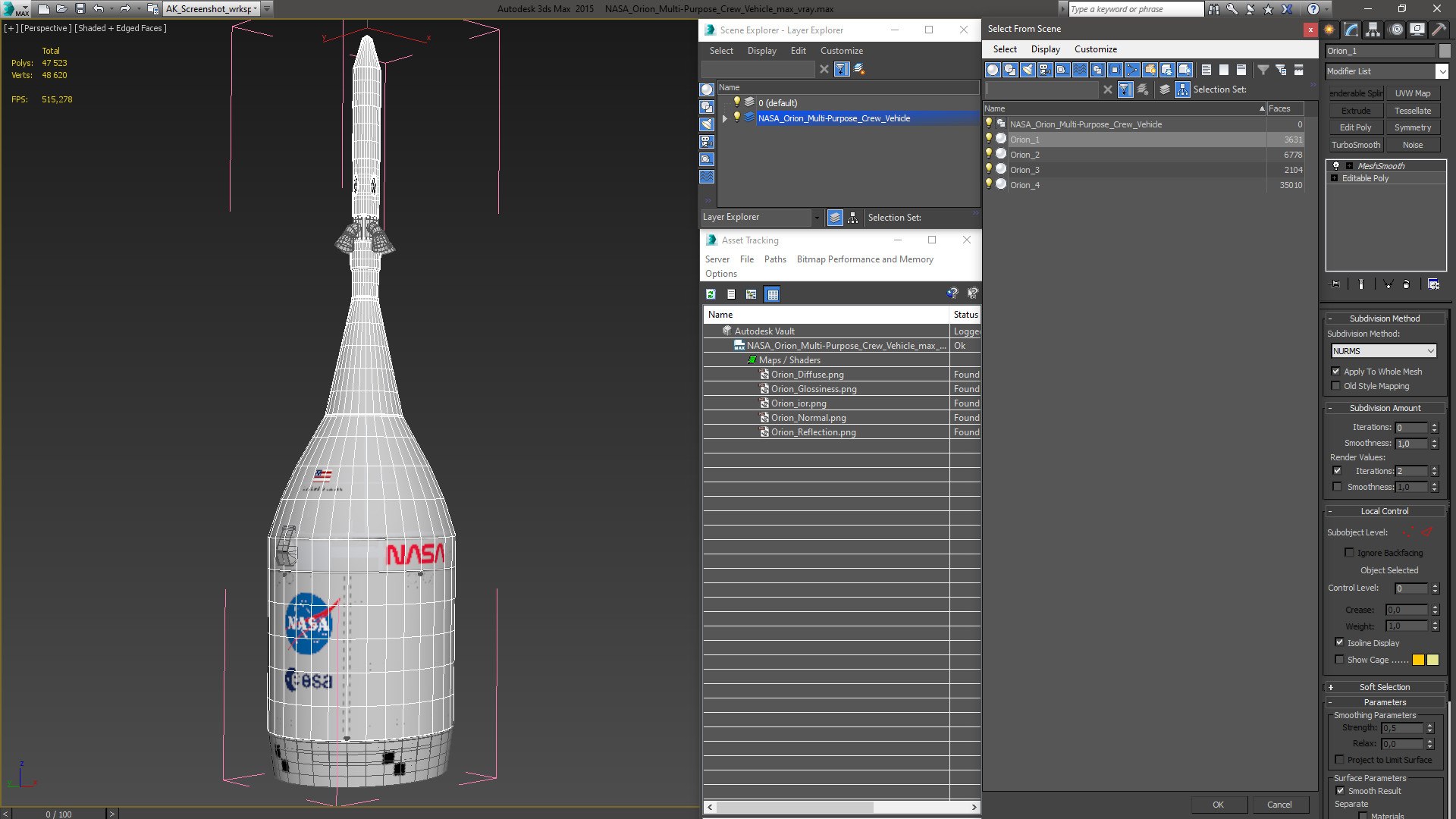Screen dimensions: 1456x819
Task: Open Select menu in Select From Scene
Action: pos(1005,49)
